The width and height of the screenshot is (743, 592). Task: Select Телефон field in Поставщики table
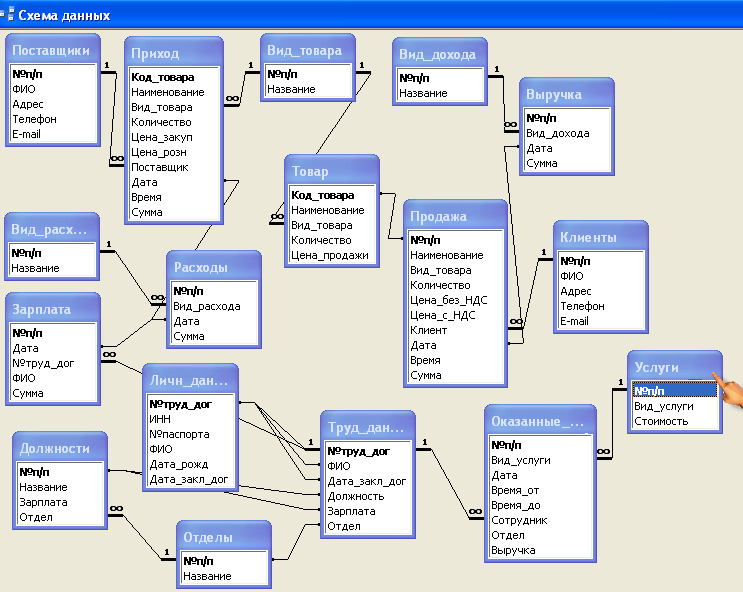click(x=53, y=119)
